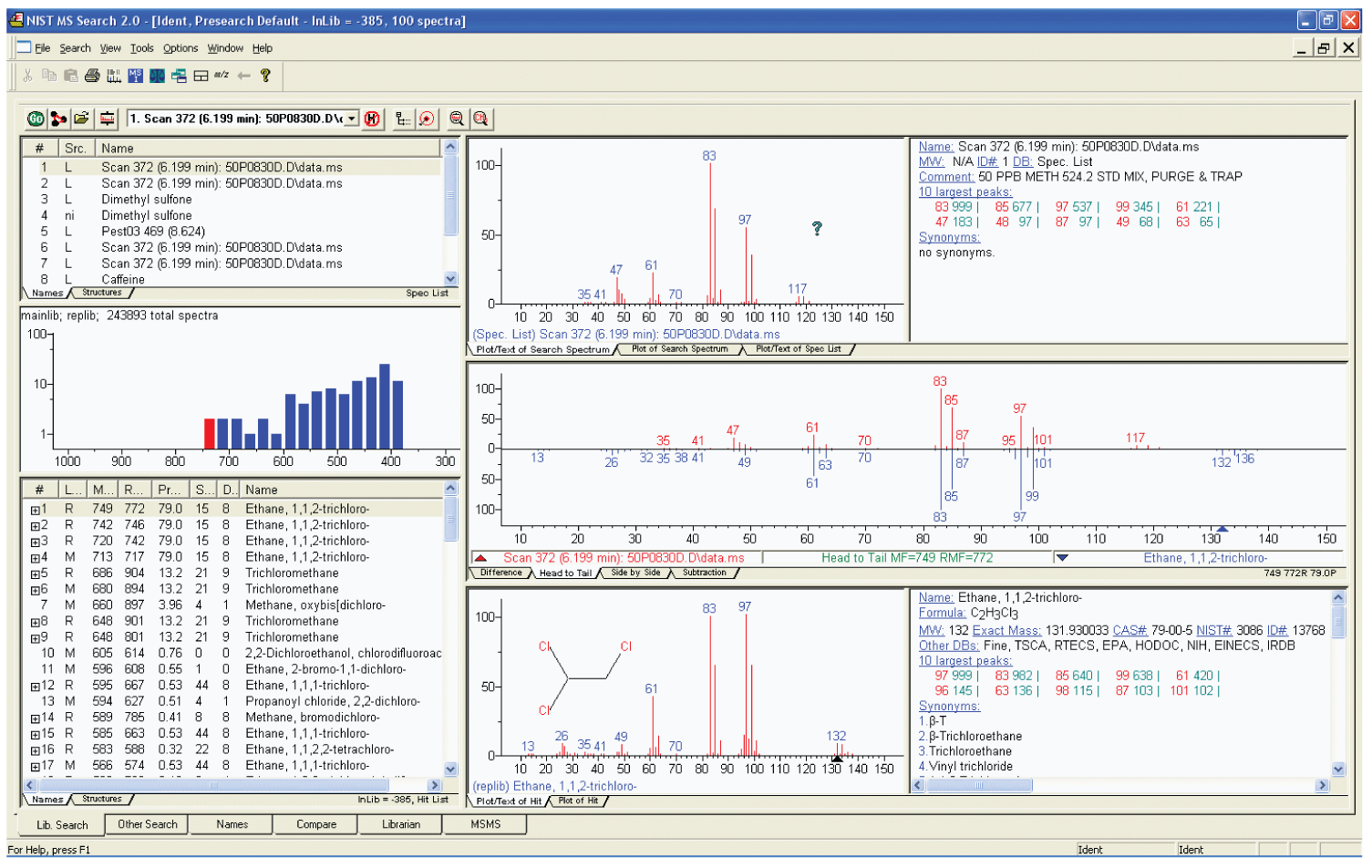Open the Scan 372 spectrum dropdown
Screen dimensions: 1372x868
point(352,119)
